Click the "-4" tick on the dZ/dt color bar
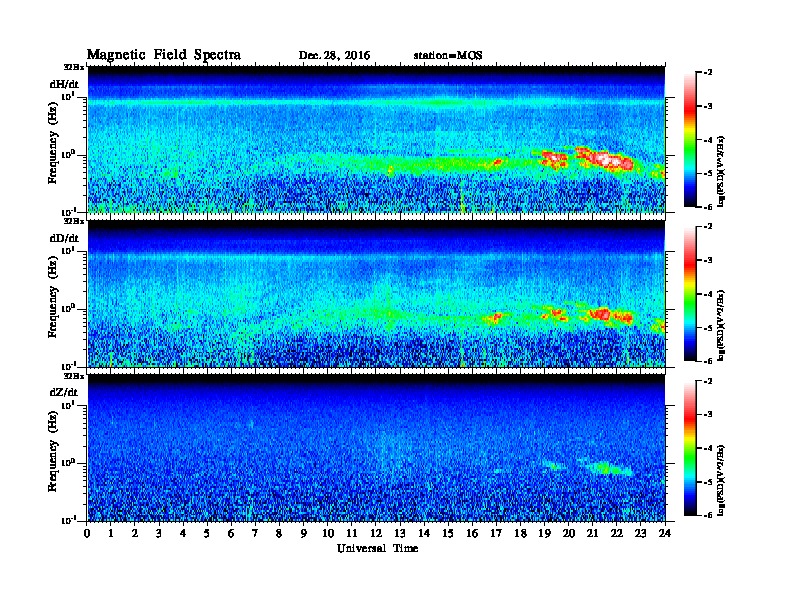Image resolution: width=792 pixels, height=612 pixels. [708, 448]
